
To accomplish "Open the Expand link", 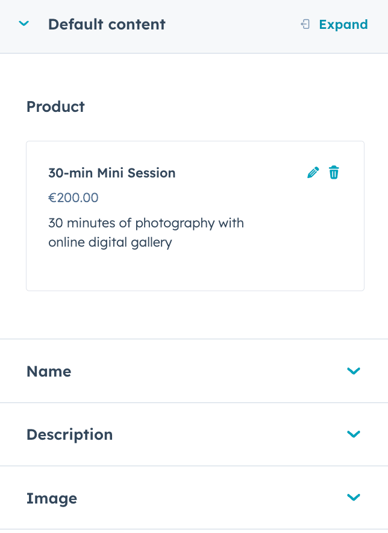I will coord(343,25).
